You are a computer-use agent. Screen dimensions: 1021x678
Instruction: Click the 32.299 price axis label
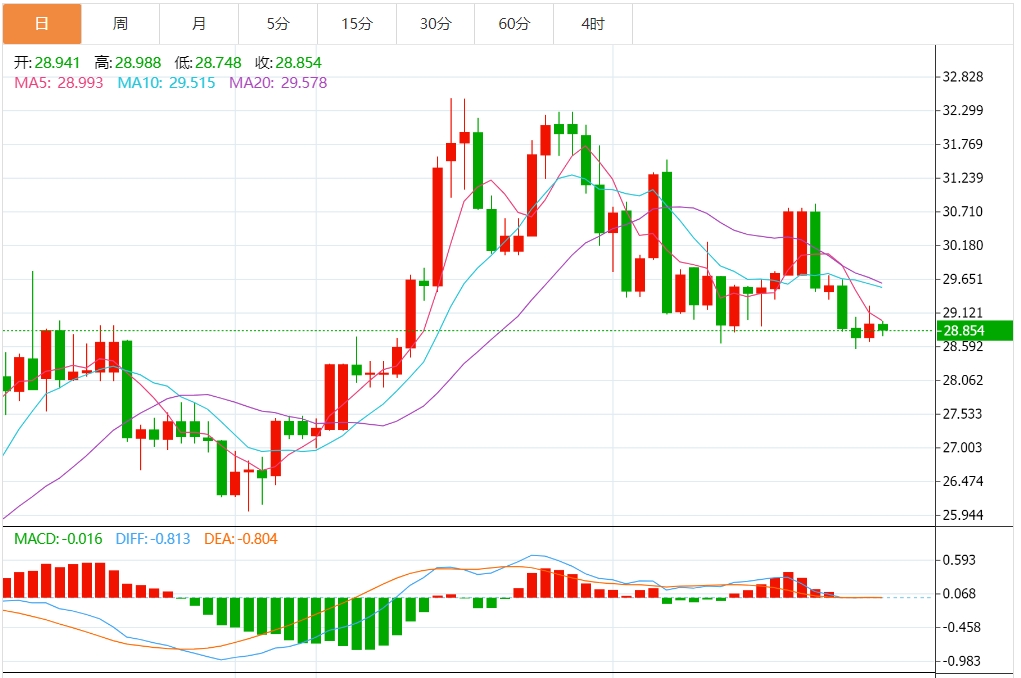[x=963, y=110]
